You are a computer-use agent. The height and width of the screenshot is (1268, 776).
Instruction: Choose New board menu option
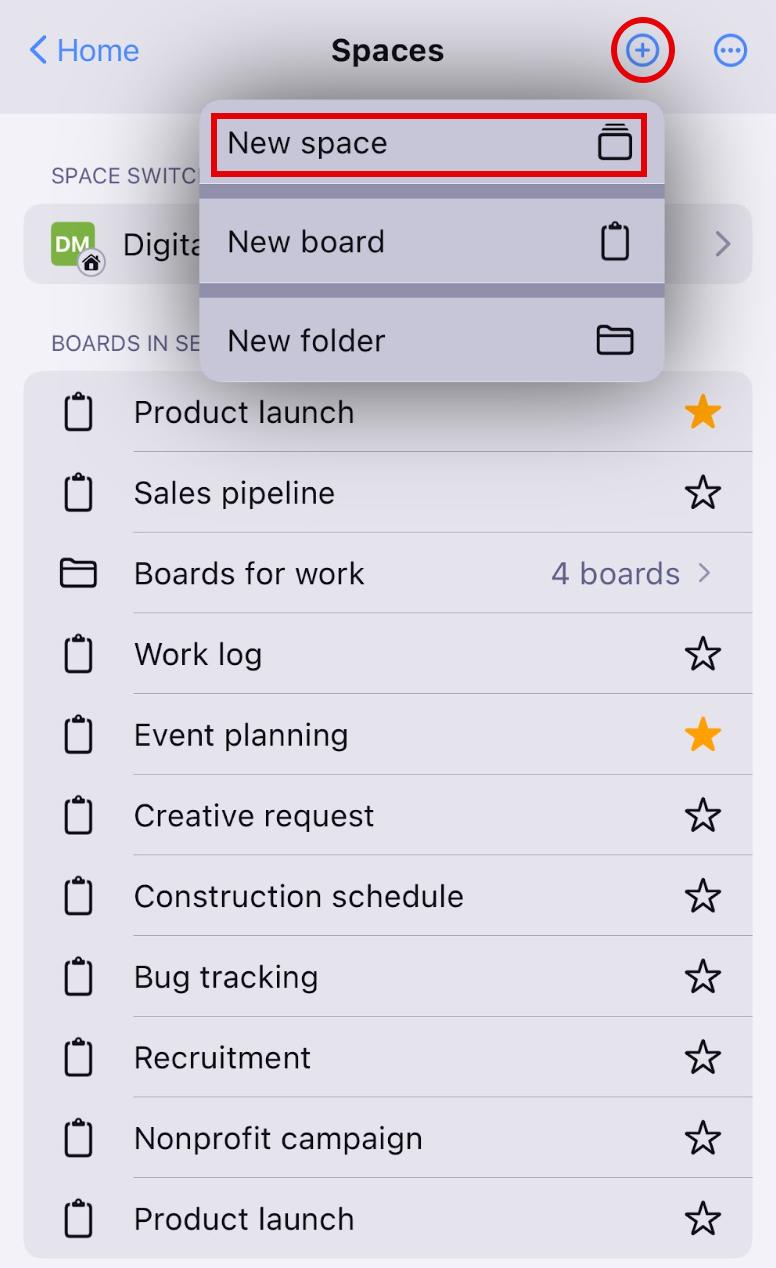[x=430, y=242]
